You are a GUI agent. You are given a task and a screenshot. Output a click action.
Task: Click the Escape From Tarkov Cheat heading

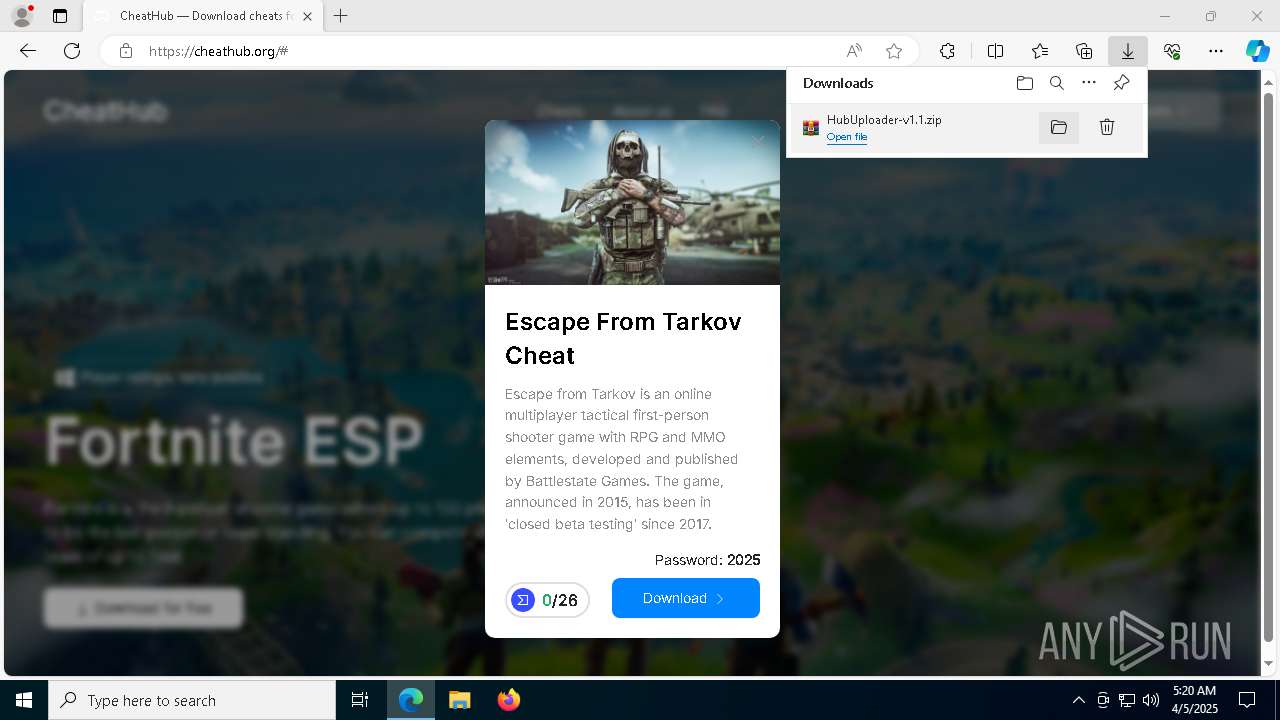click(x=623, y=338)
